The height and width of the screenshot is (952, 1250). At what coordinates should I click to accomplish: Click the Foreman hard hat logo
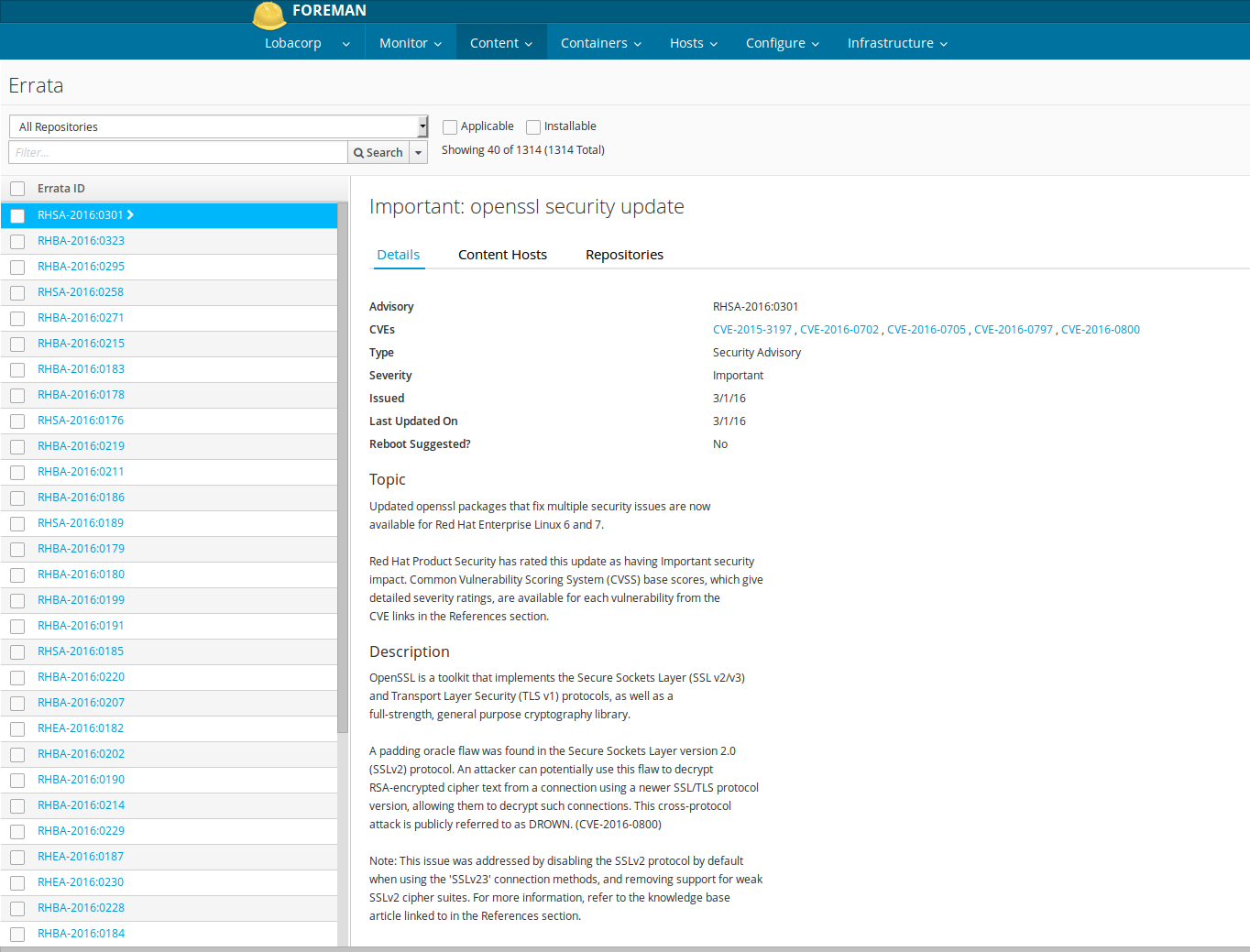point(269,15)
